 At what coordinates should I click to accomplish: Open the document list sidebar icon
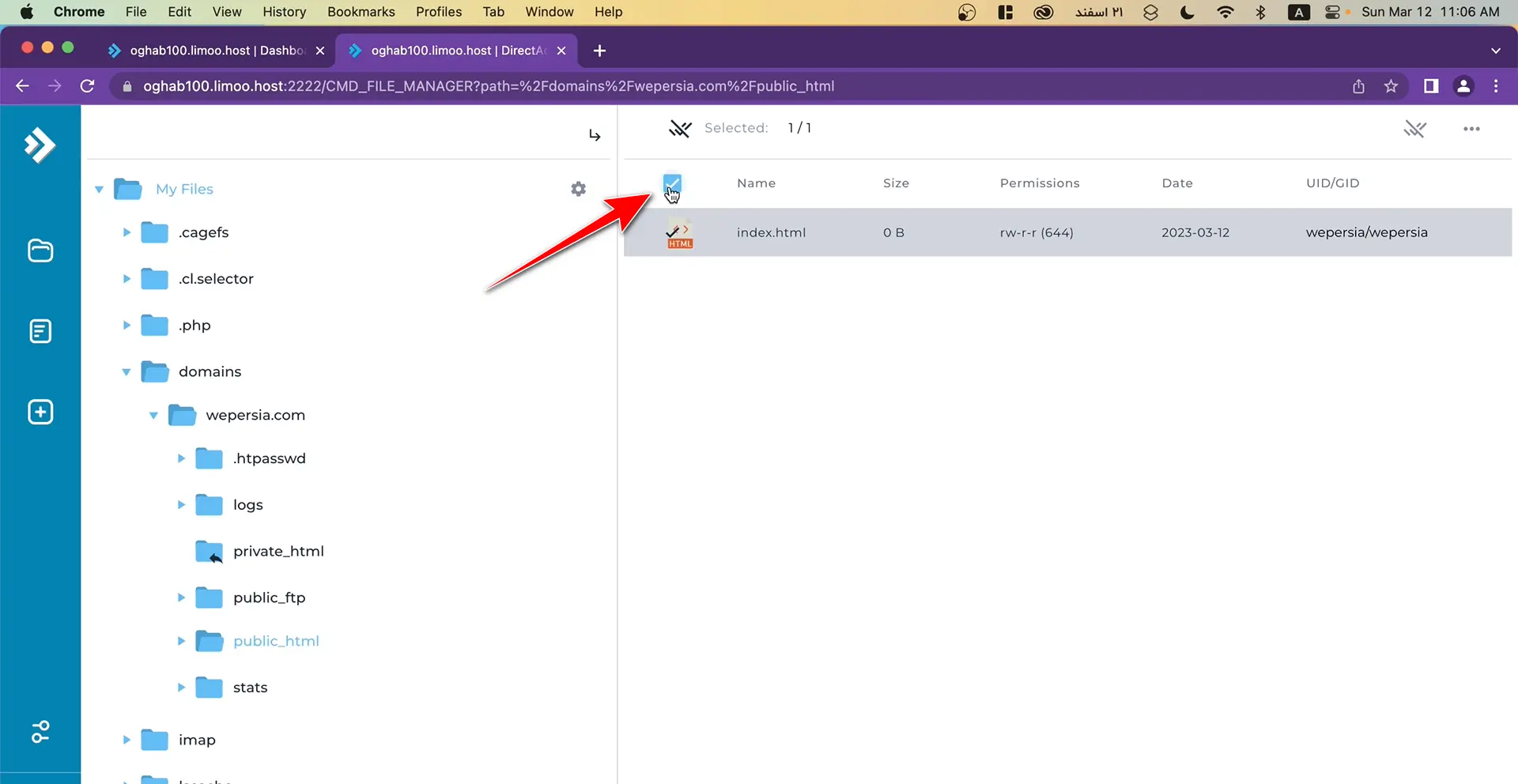(40, 331)
